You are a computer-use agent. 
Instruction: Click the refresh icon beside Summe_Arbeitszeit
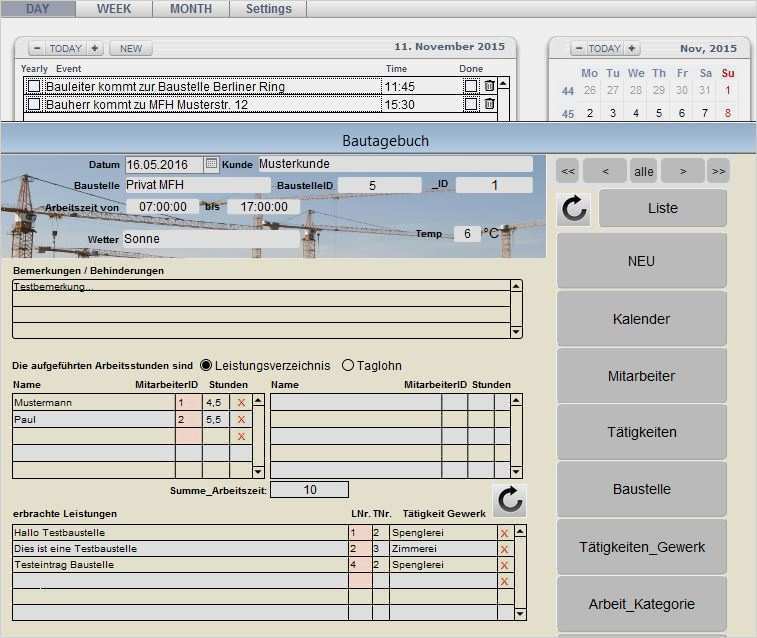pos(509,500)
